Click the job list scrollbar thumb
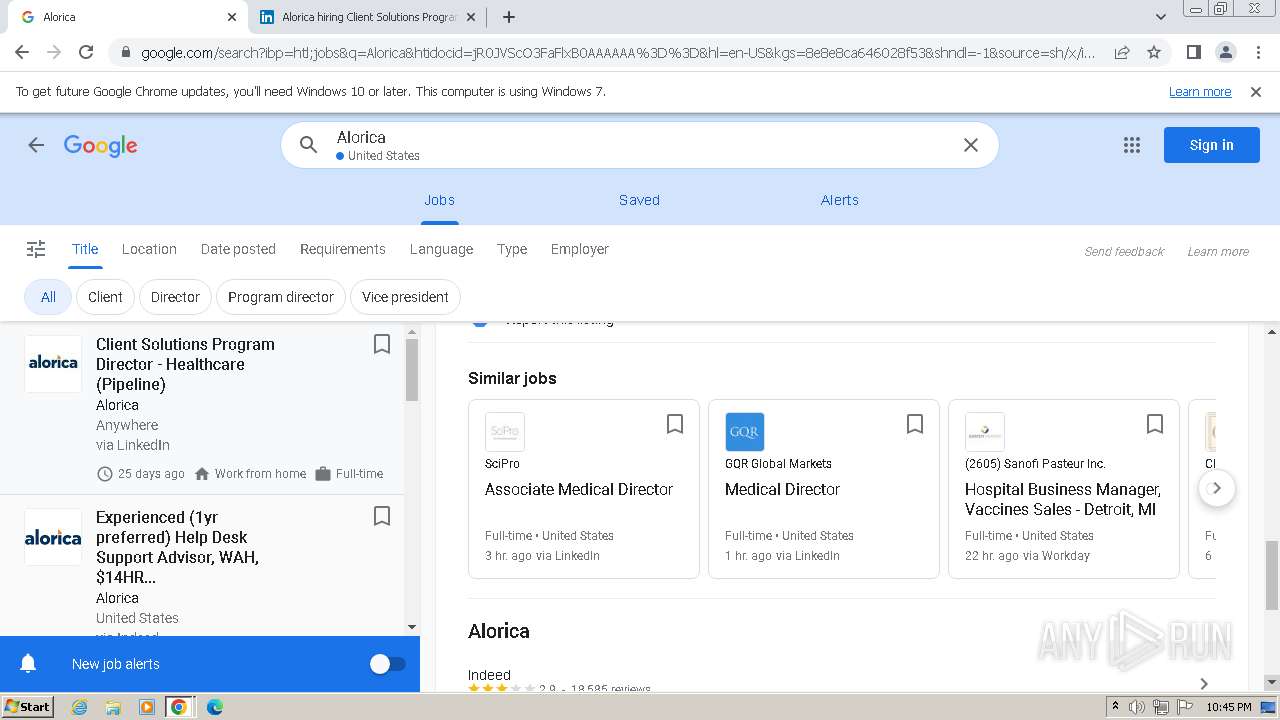Viewport: 1280px width, 720px height. click(412, 370)
